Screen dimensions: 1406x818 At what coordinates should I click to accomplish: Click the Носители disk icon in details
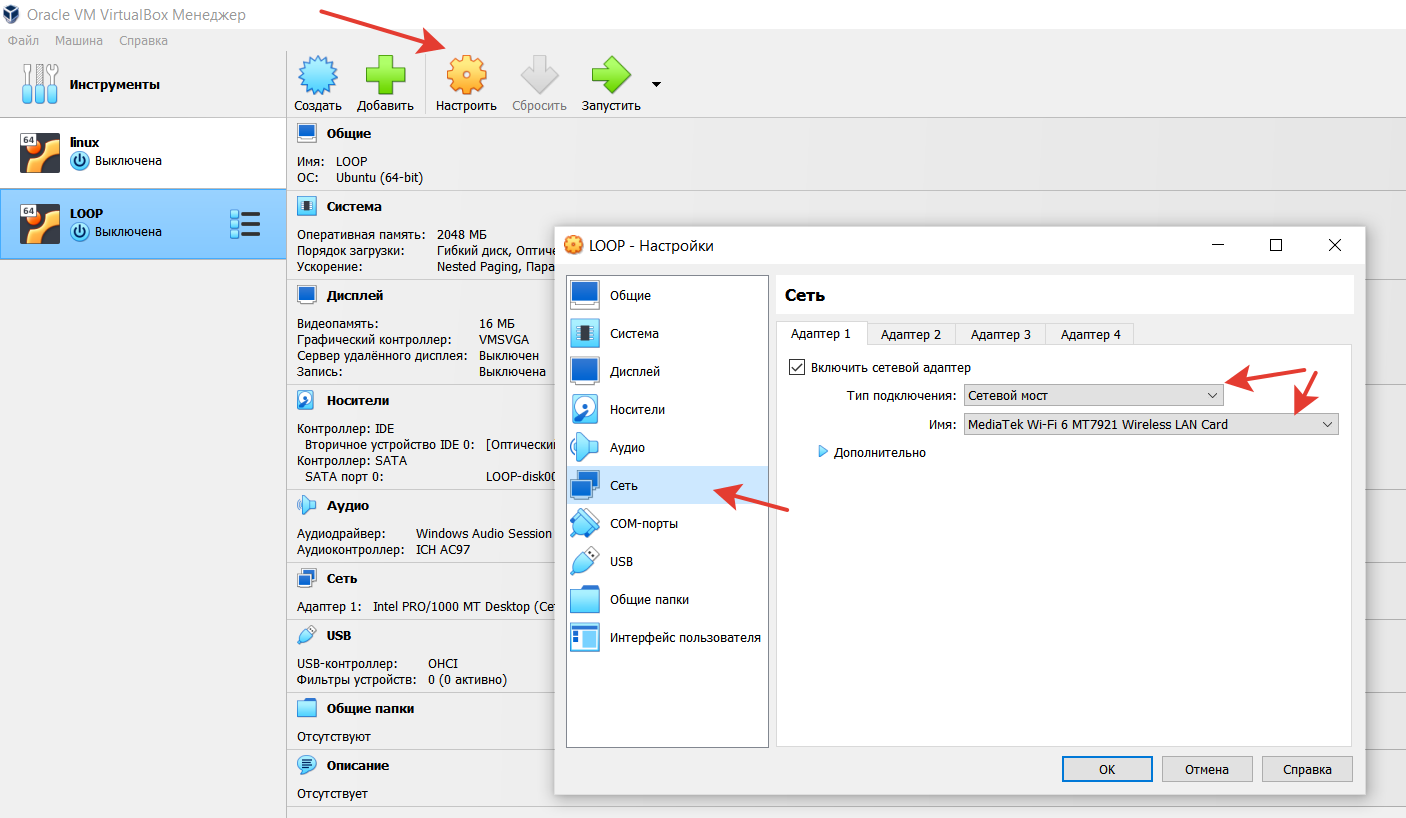pyautogui.click(x=307, y=400)
